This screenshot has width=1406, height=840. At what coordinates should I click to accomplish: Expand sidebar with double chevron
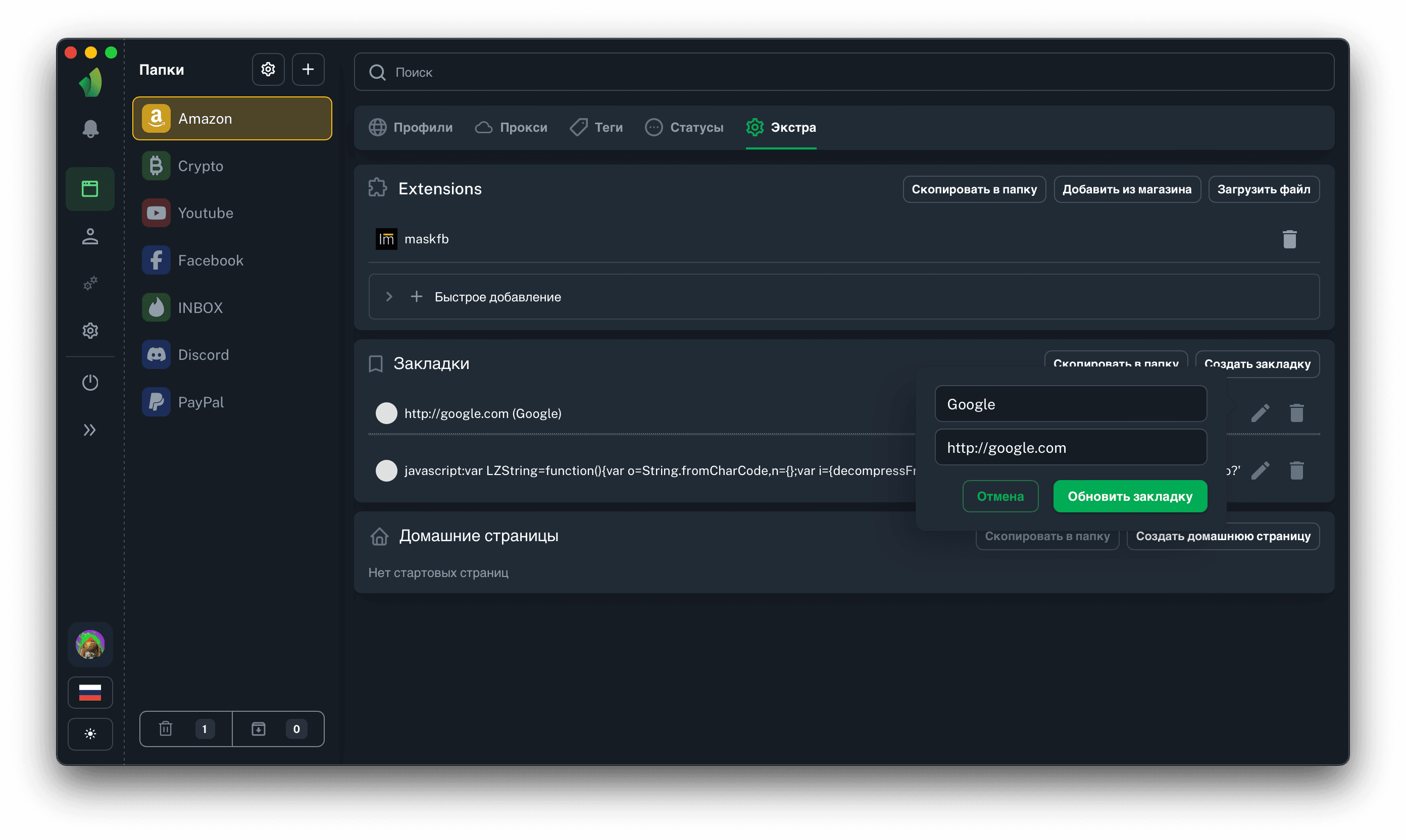90,430
